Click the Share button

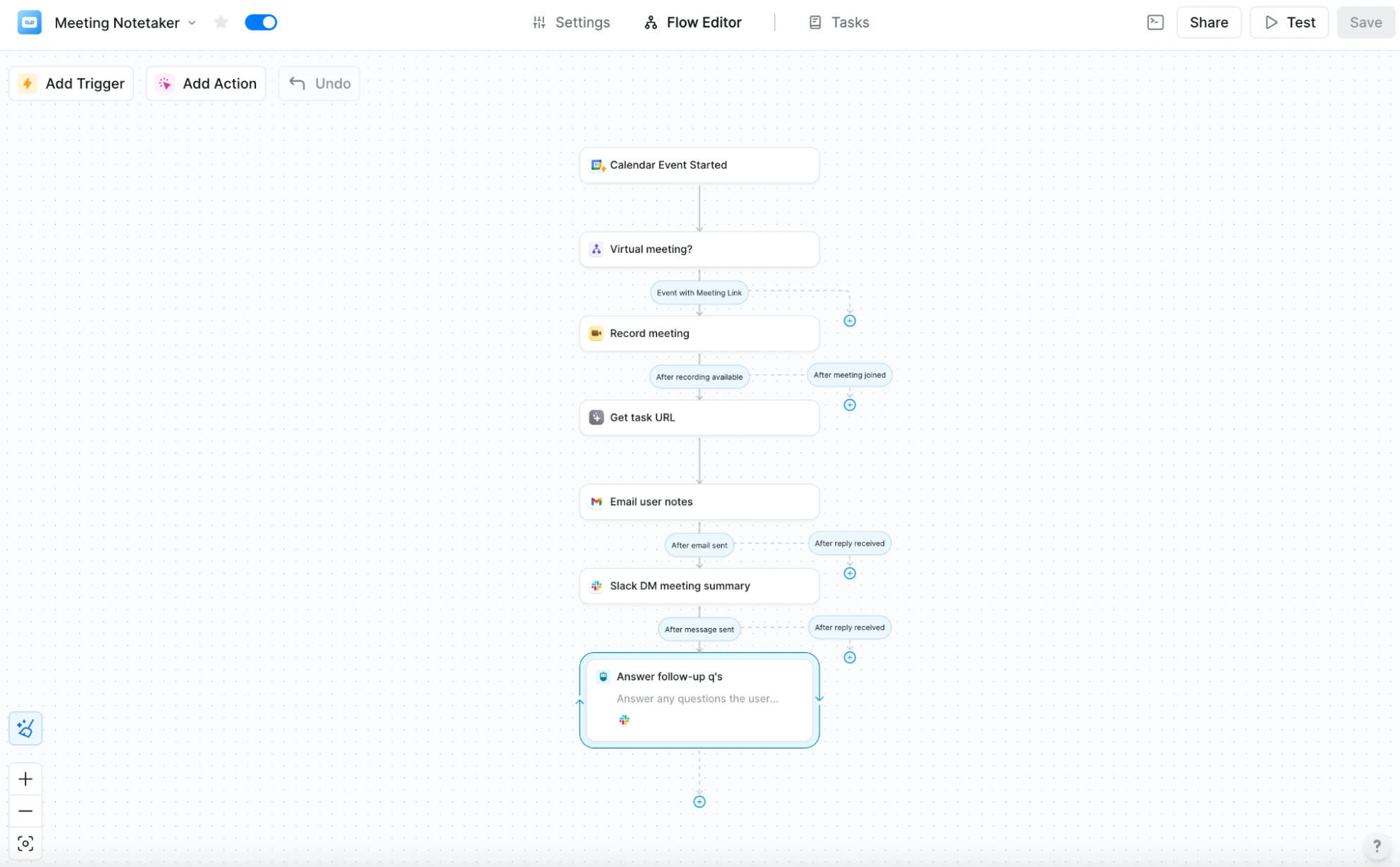[1208, 23]
